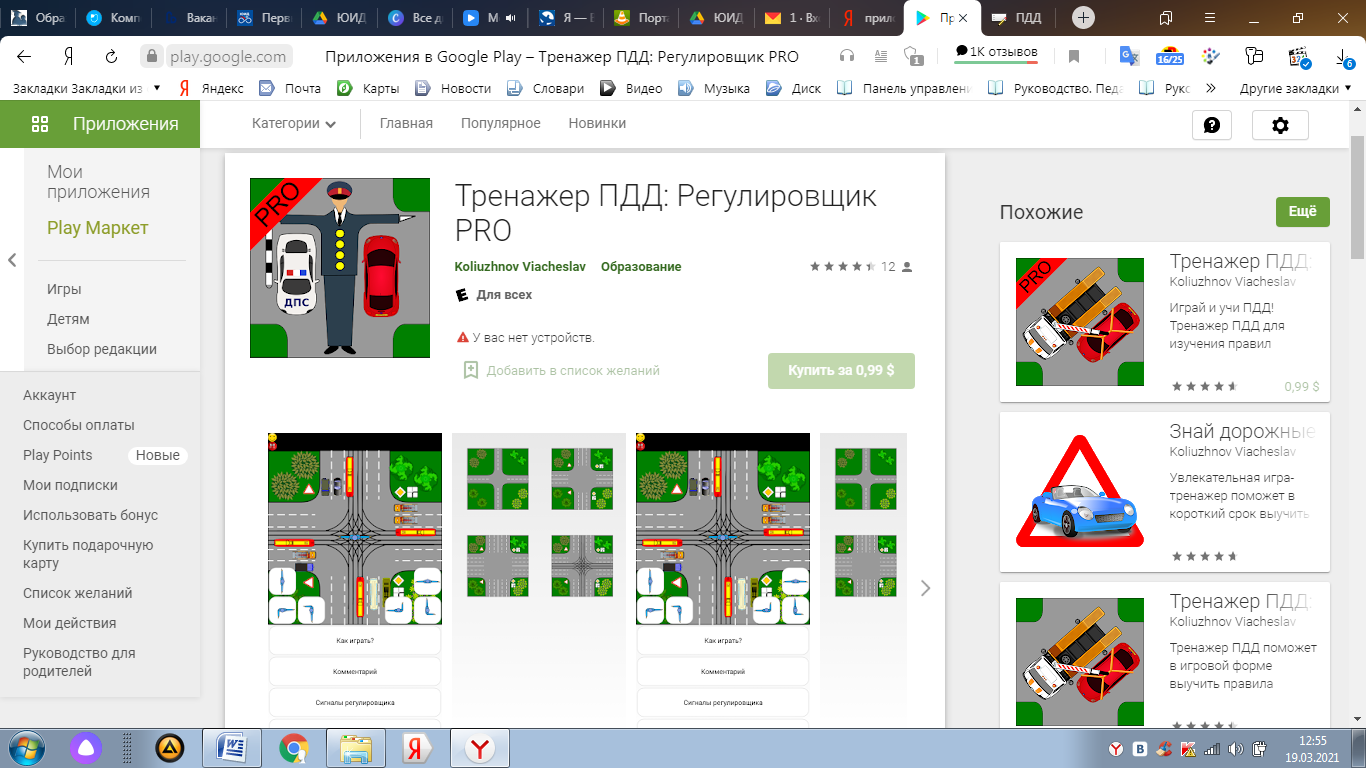The image size is (1366, 768).
Task: Collapse the left sidebar with chevron
Action: pyautogui.click(x=12, y=260)
